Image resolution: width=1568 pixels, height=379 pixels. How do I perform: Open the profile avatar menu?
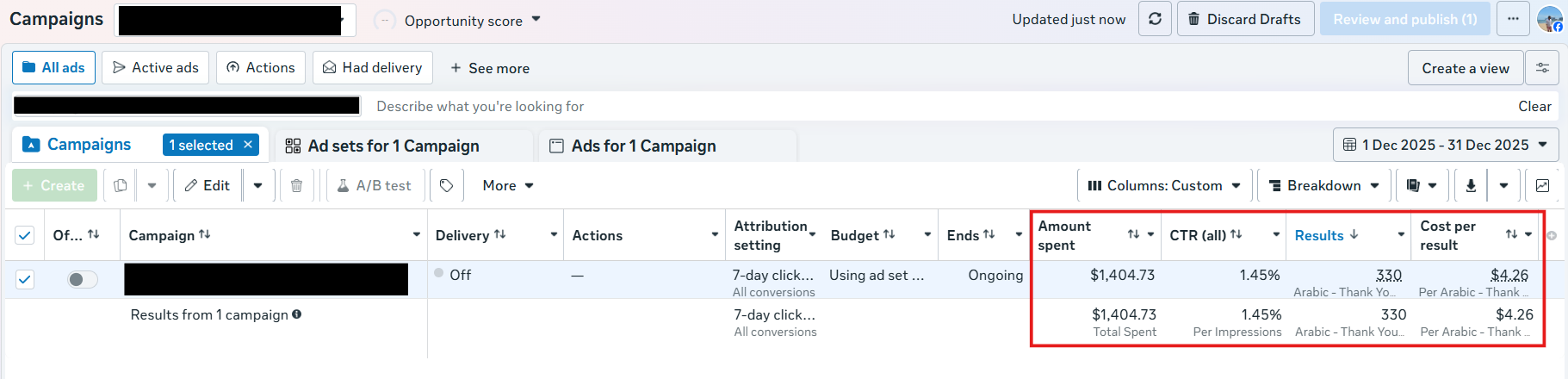click(1550, 19)
